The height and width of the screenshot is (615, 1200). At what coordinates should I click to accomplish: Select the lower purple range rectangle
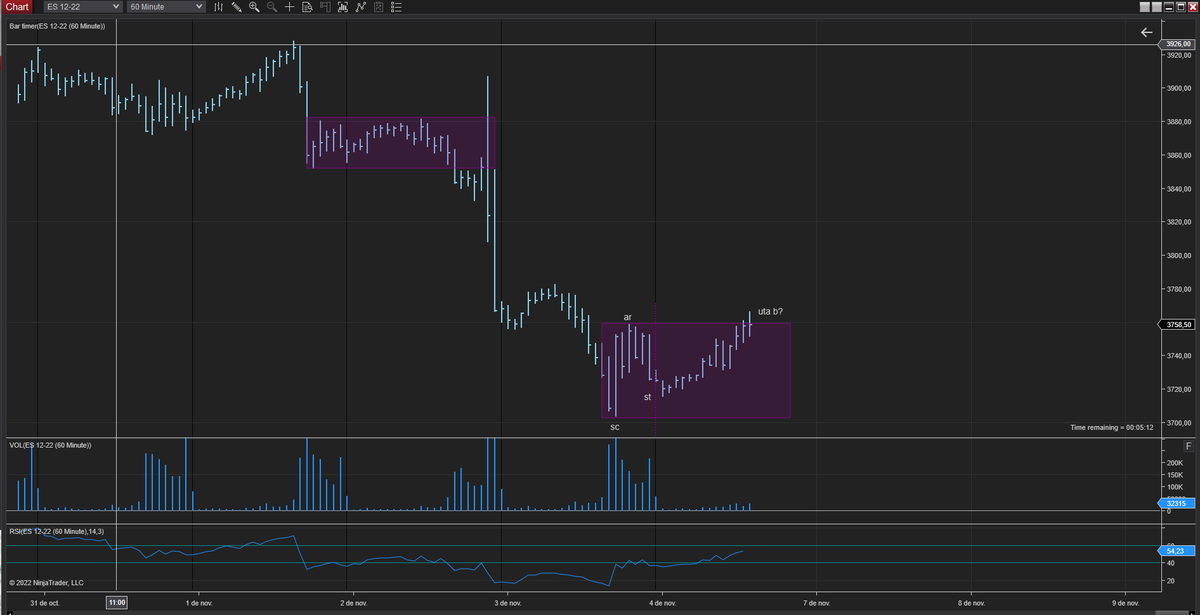(696, 370)
